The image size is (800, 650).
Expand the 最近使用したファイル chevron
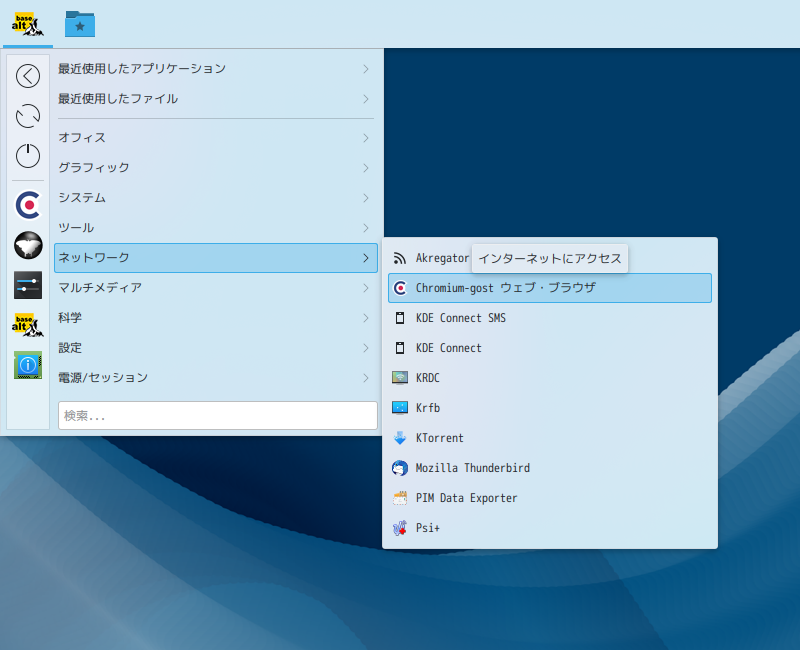point(366,99)
